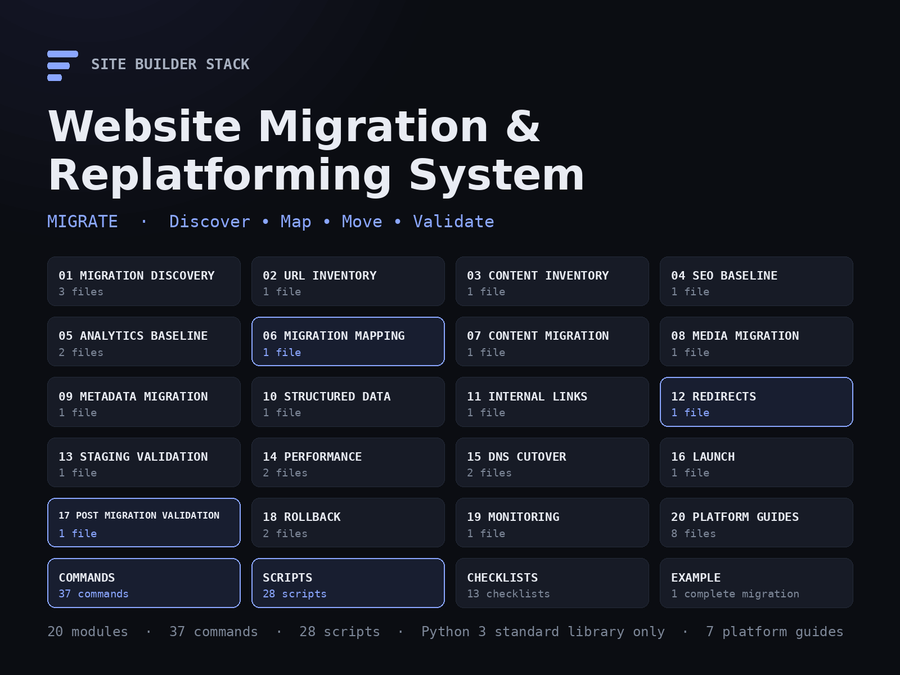Open the 13 Staging Validation card
The height and width of the screenshot is (675, 900).
(143, 462)
